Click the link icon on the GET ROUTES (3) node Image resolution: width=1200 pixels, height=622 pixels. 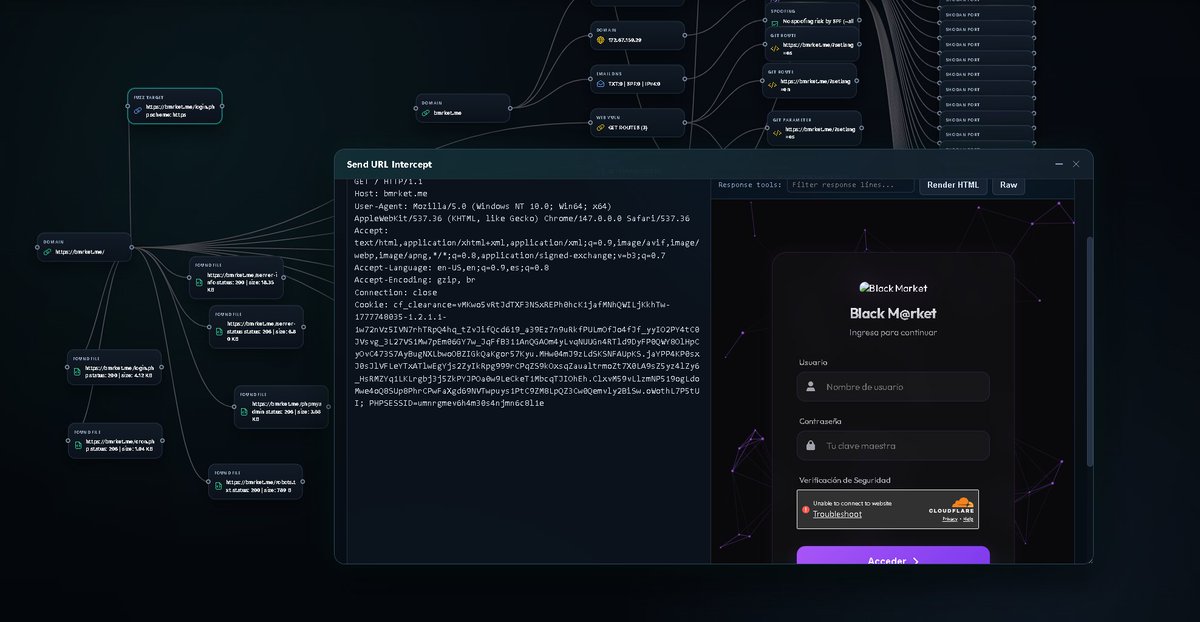click(x=600, y=128)
